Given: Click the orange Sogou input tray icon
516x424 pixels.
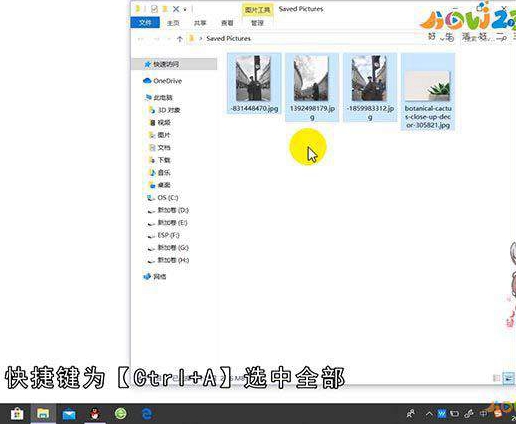Looking at the screenshot, I should [x=498, y=414].
